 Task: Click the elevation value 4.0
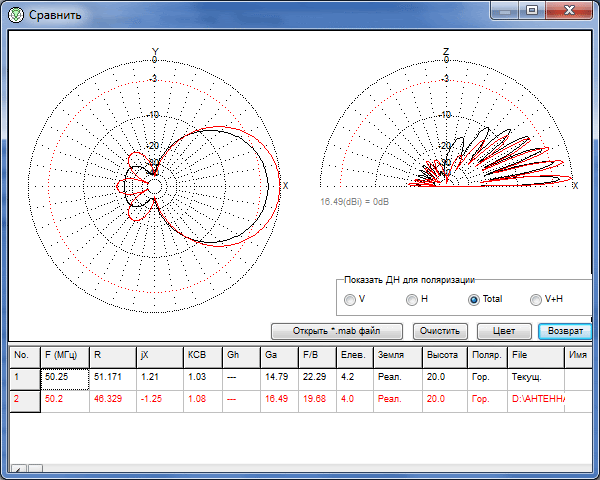coord(355,401)
